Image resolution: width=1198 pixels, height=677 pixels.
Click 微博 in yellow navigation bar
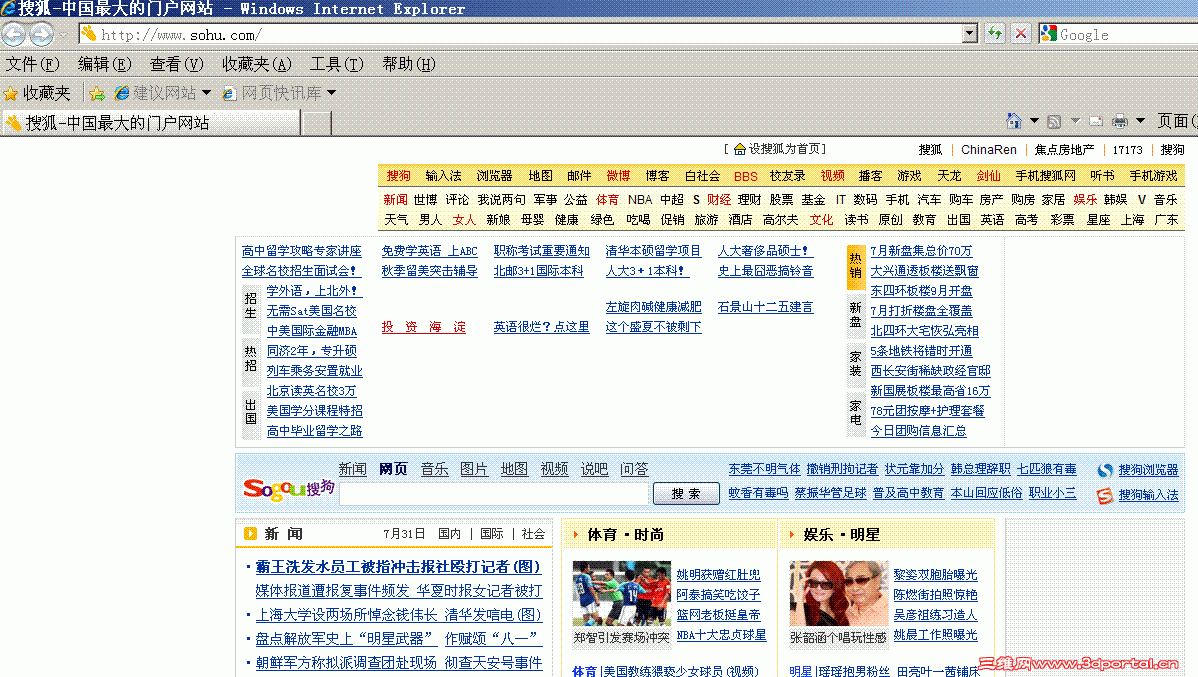618,176
